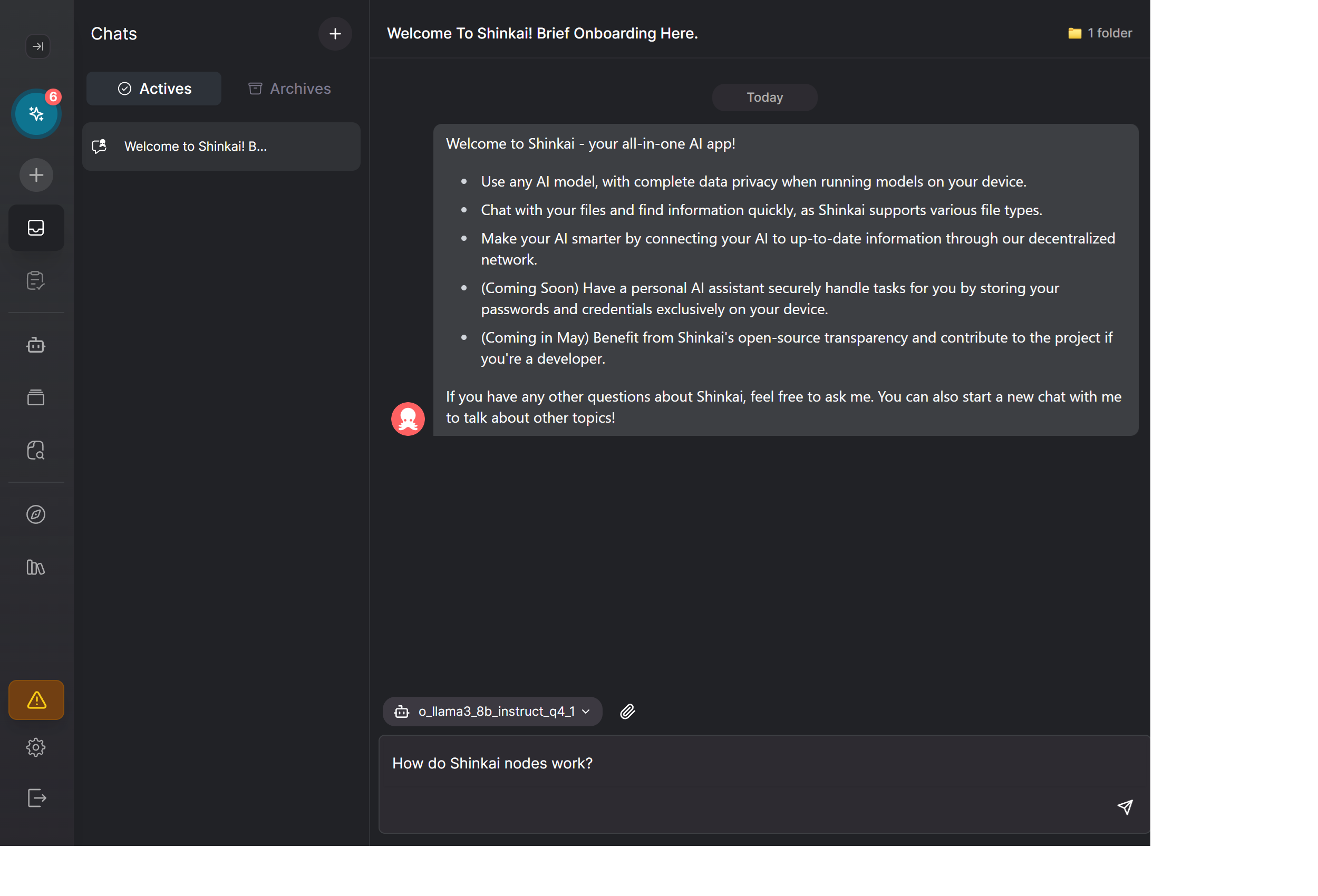Select the Actives tab

[x=154, y=89]
